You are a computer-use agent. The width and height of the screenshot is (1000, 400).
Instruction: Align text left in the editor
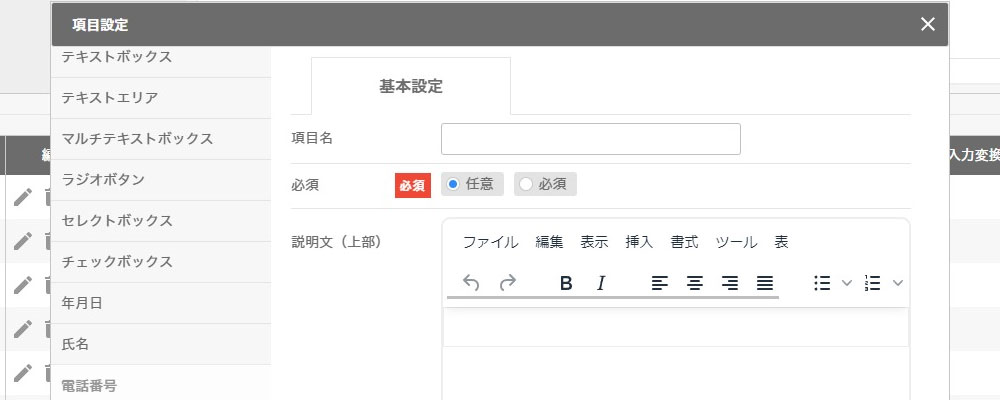pyautogui.click(x=659, y=283)
